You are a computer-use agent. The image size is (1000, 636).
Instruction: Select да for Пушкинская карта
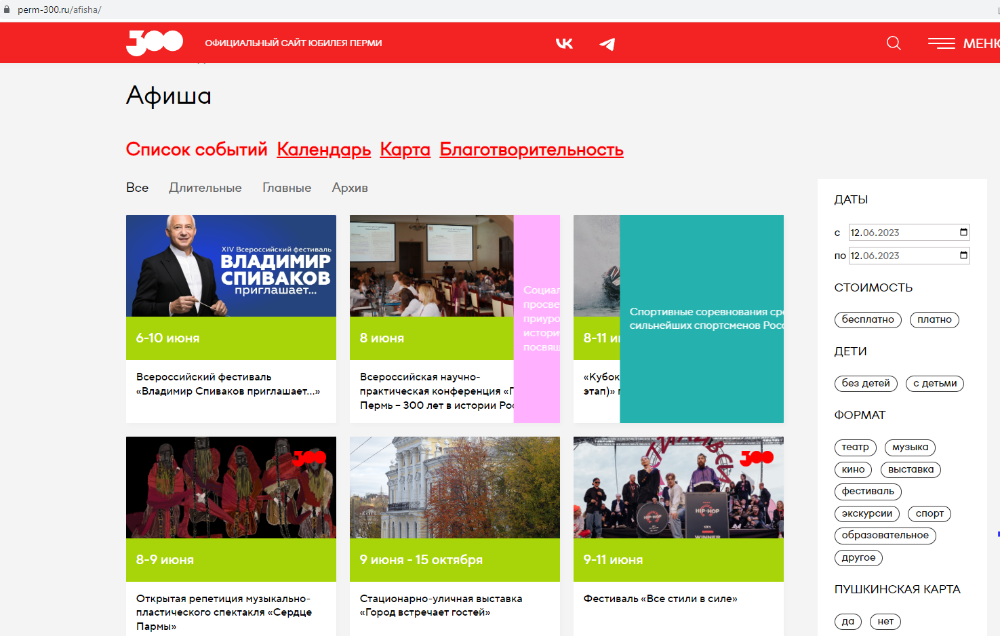coord(848,621)
